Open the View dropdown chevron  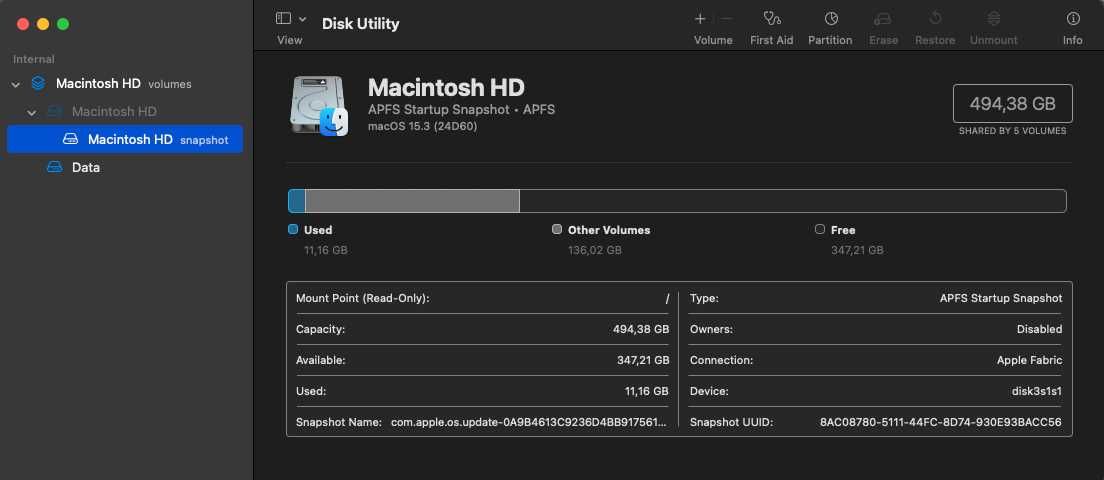coord(303,19)
